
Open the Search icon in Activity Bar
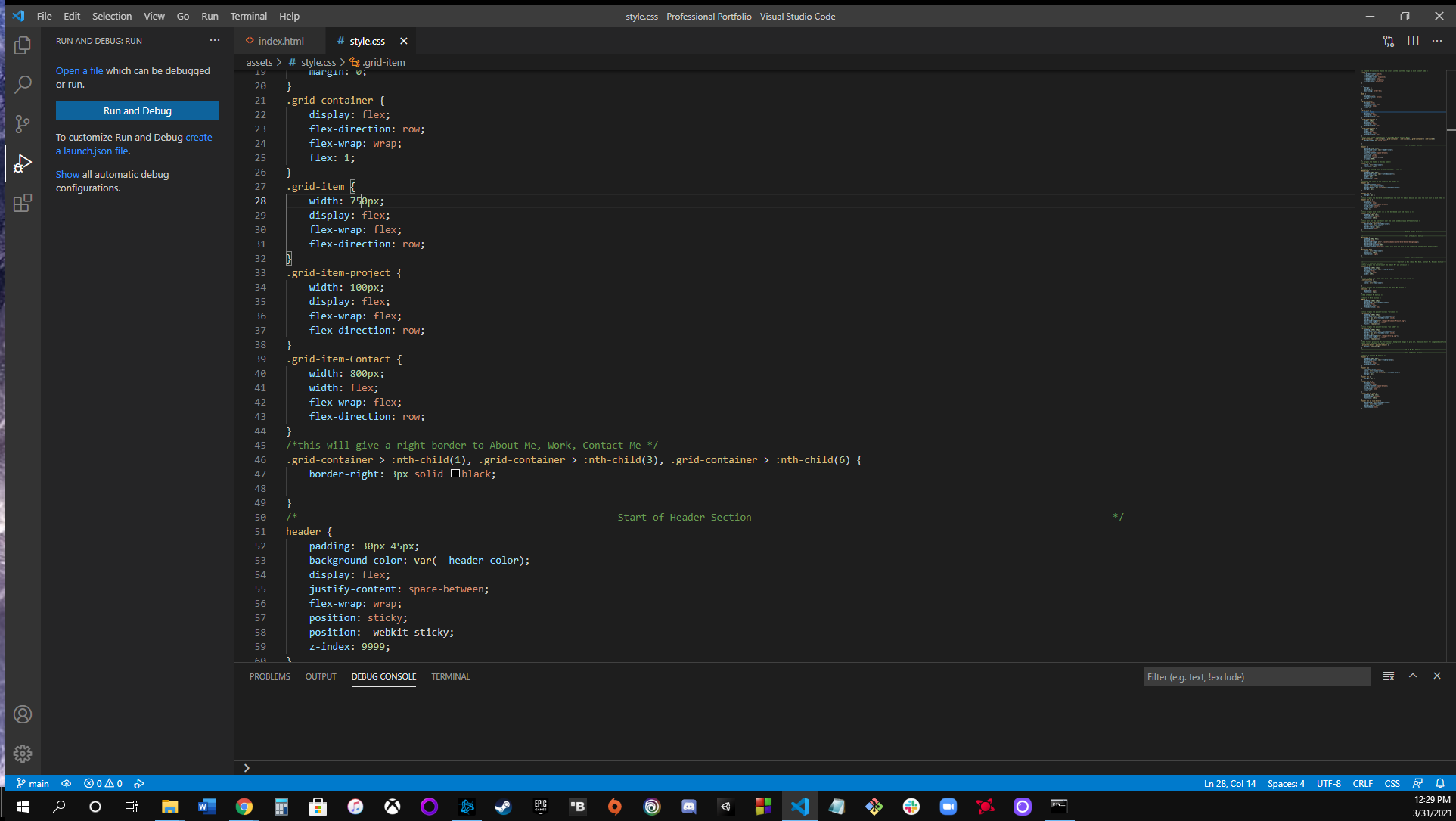click(23, 84)
